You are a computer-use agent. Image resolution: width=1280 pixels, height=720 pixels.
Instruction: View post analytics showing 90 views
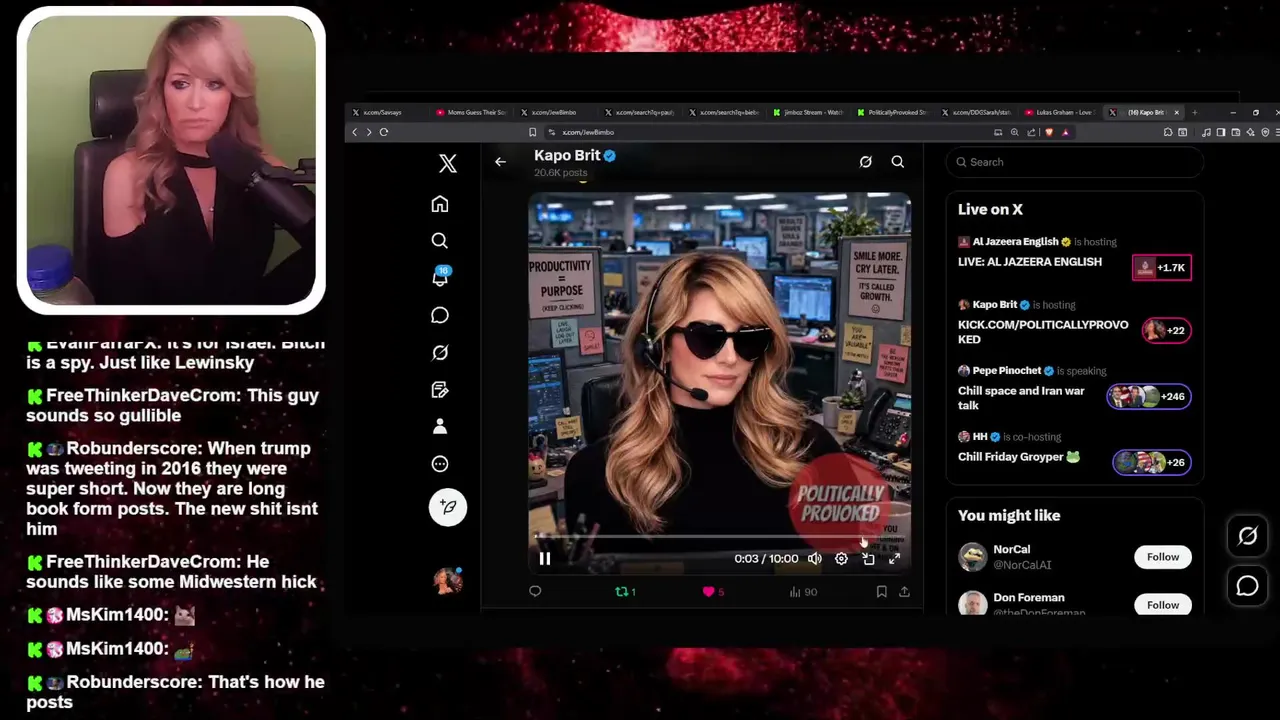tap(803, 592)
